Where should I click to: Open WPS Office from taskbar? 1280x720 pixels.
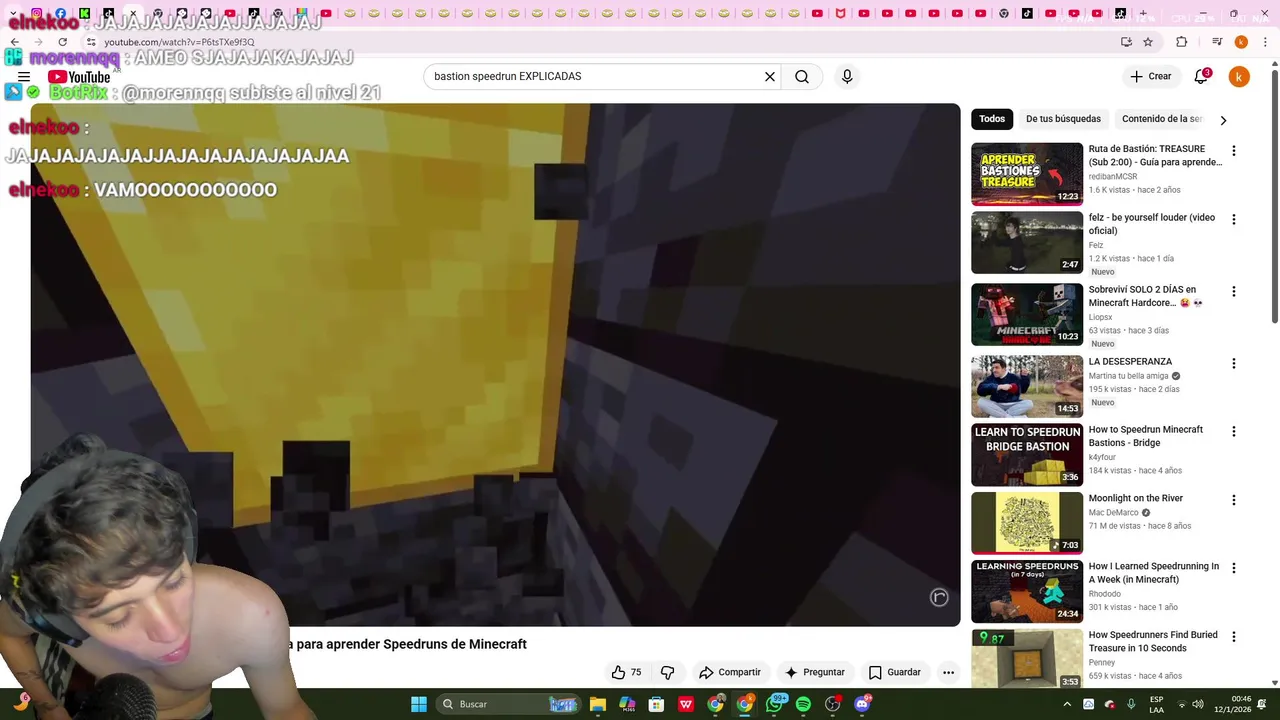[686, 704]
